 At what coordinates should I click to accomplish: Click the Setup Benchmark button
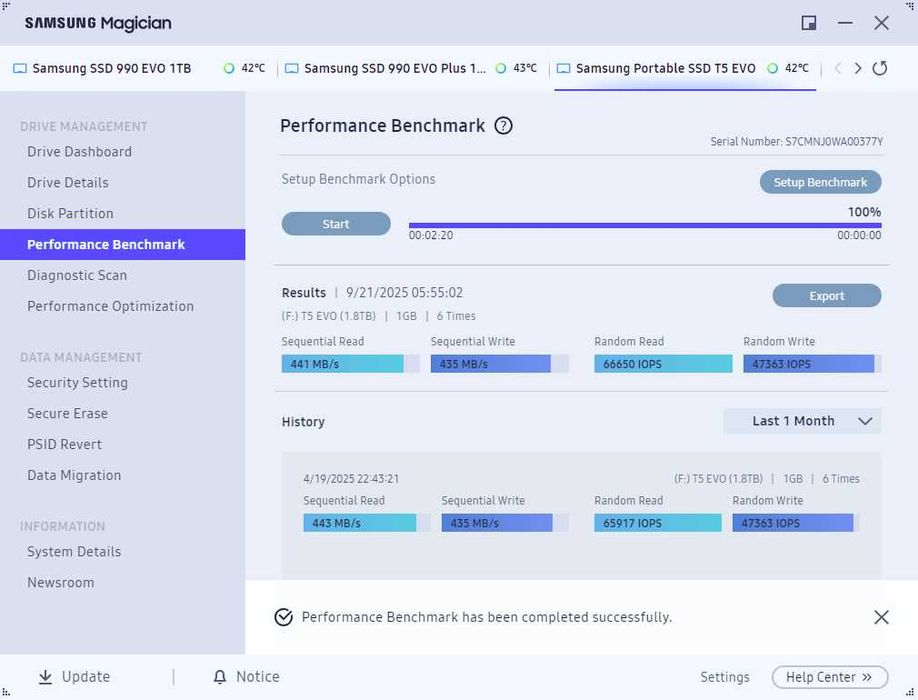point(820,182)
